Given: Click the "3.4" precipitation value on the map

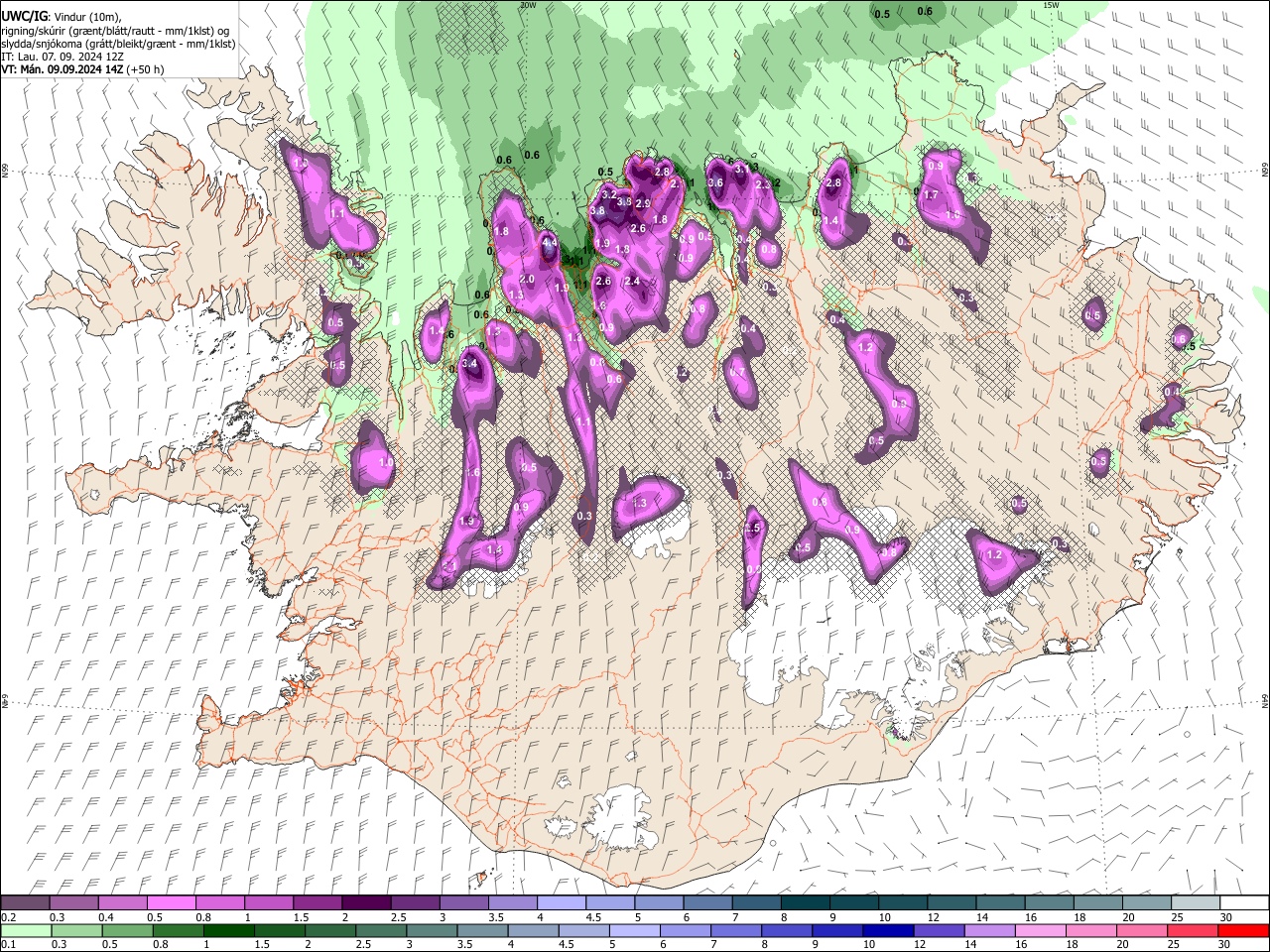Looking at the screenshot, I should click(x=470, y=364).
